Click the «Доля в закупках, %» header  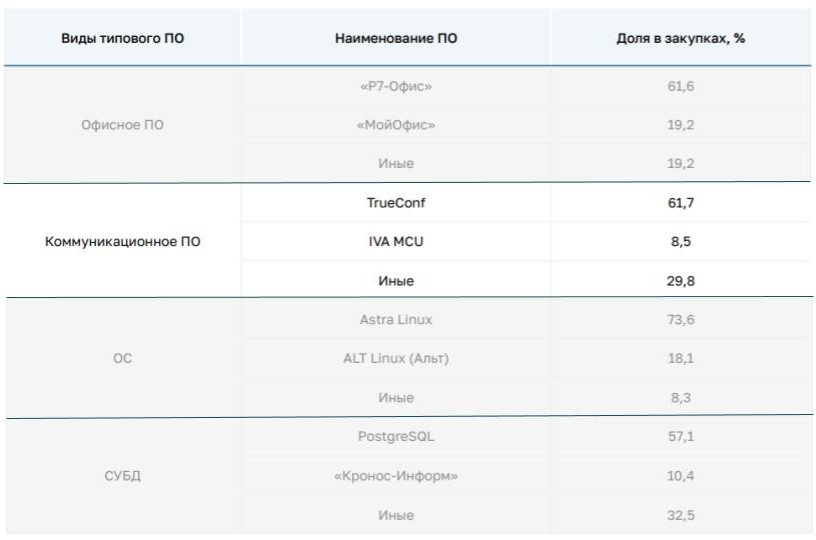pos(682,37)
